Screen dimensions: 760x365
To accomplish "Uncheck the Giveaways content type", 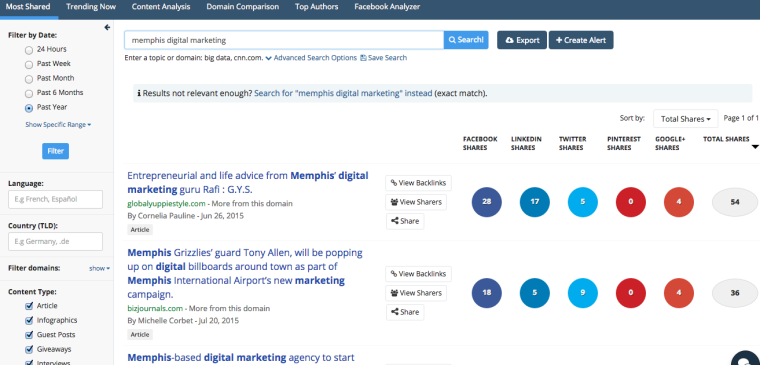I will tap(29, 349).
